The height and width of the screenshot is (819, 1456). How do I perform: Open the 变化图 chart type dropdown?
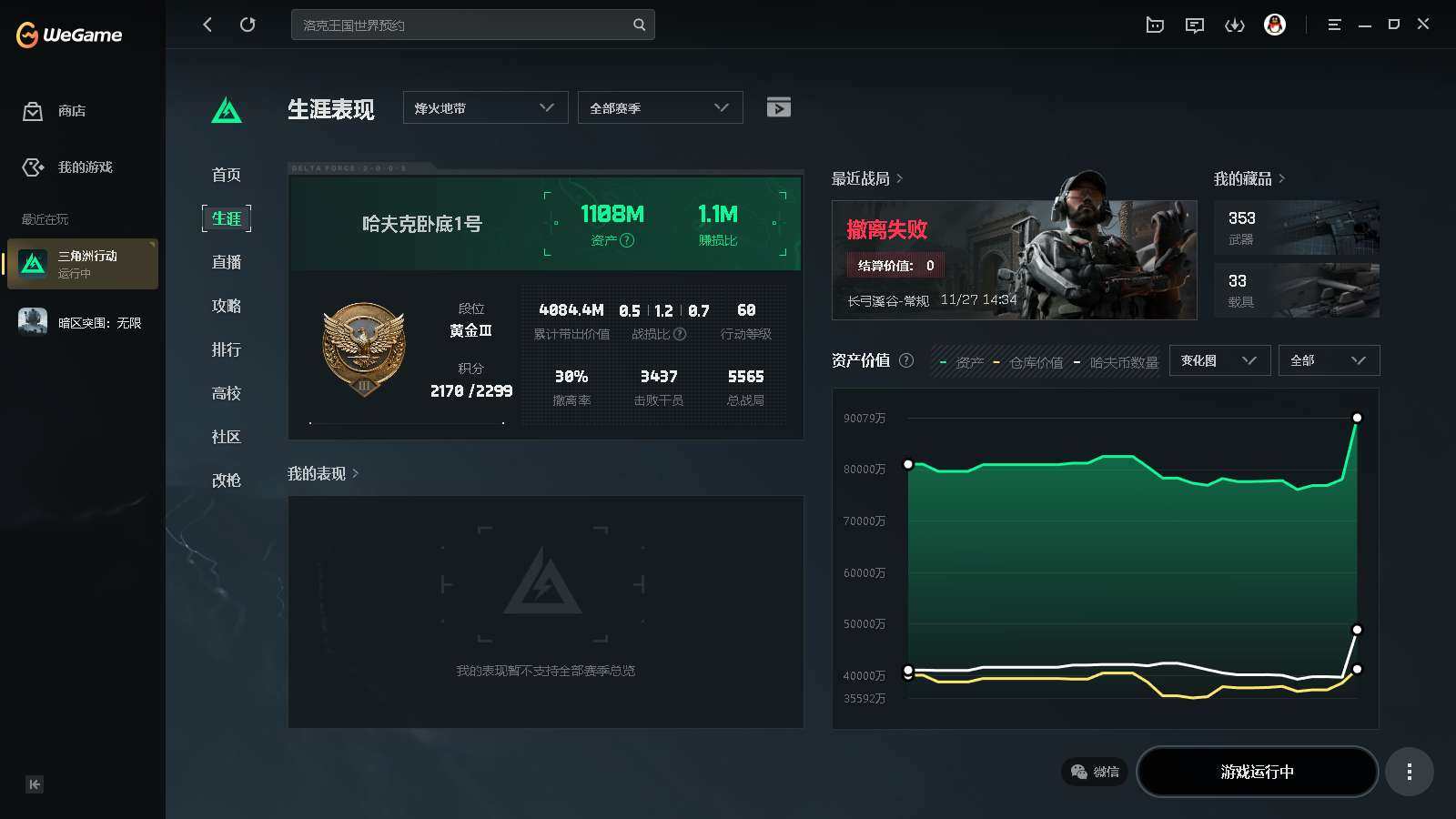[x=1219, y=360]
